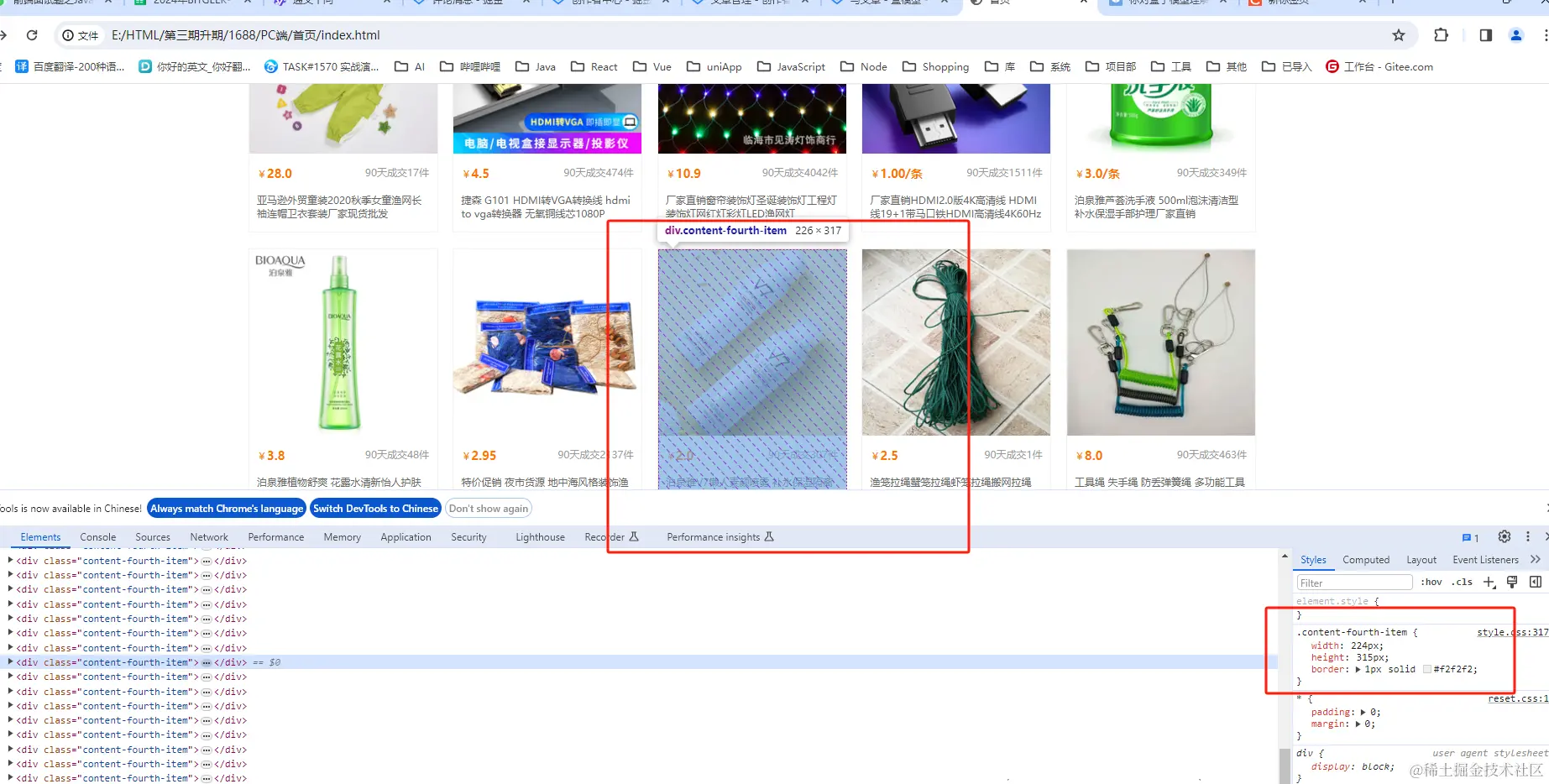The height and width of the screenshot is (784, 1549).
Task: Open the Chrome extensions puzzle icon
Action: click(x=1442, y=35)
